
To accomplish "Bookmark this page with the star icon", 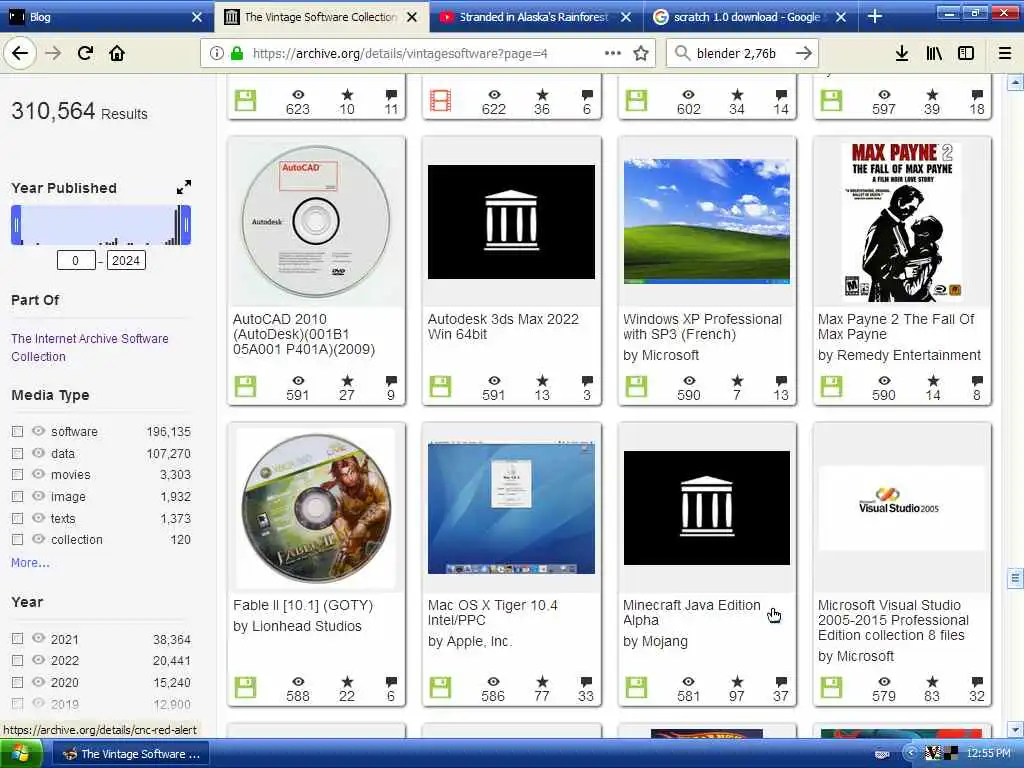I will [641, 54].
